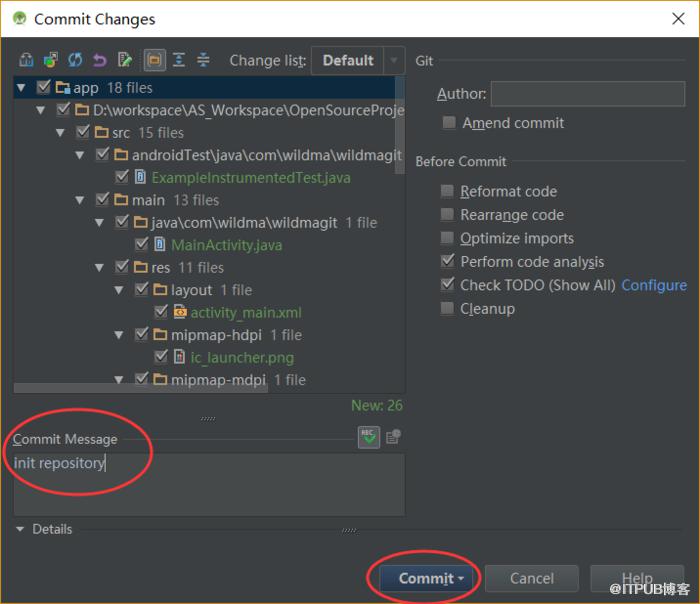The height and width of the screenshot is (604, 700).
Task: Enable the Optimize imports checkbox
Action: point(447,238)
